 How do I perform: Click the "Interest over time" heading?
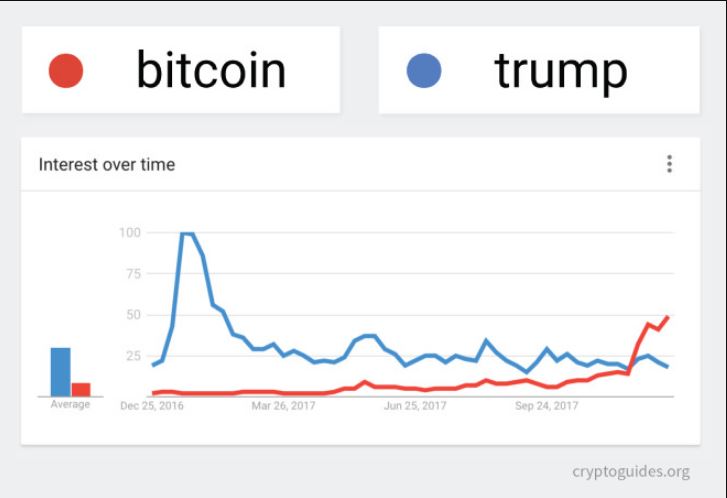[x=106, y=165]
